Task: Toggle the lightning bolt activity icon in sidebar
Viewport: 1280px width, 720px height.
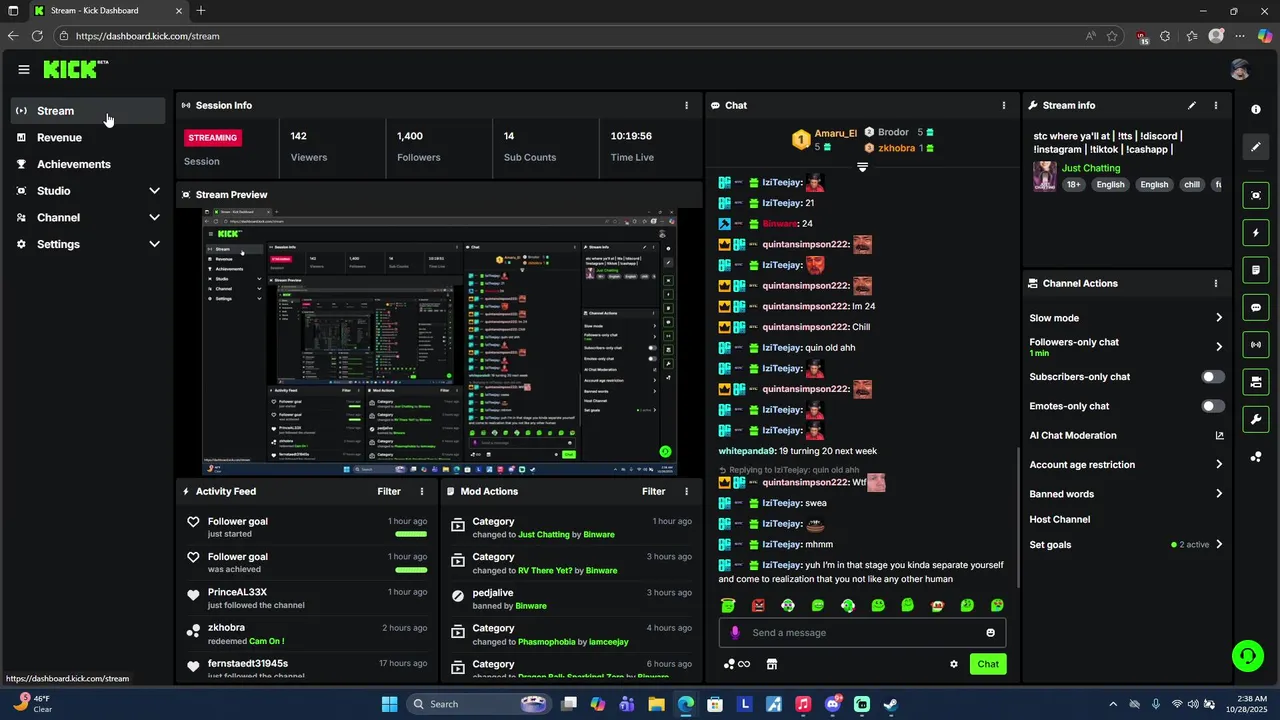Action: [1256, 233]
